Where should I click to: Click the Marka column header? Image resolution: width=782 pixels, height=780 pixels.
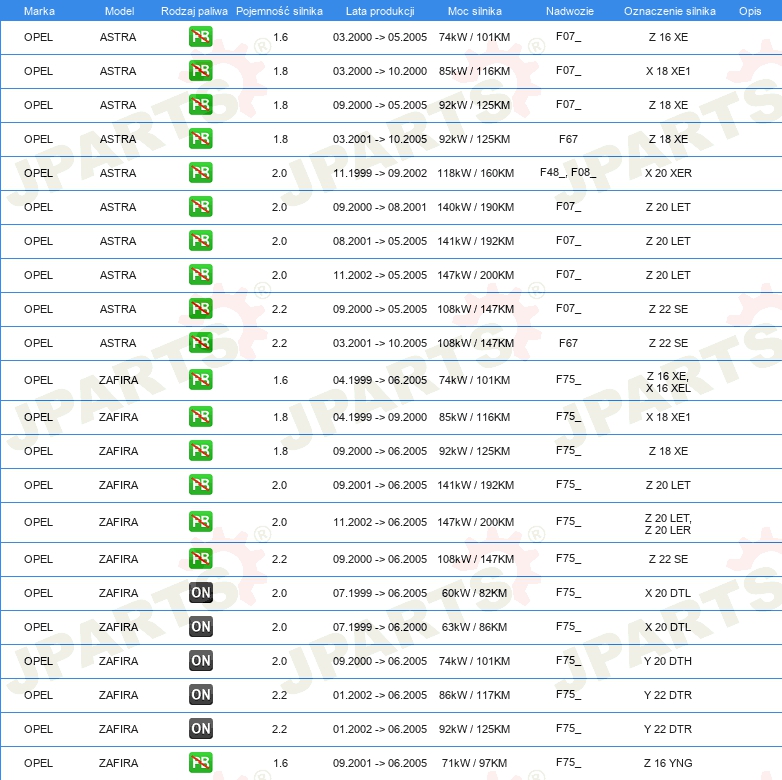[39, 11]
